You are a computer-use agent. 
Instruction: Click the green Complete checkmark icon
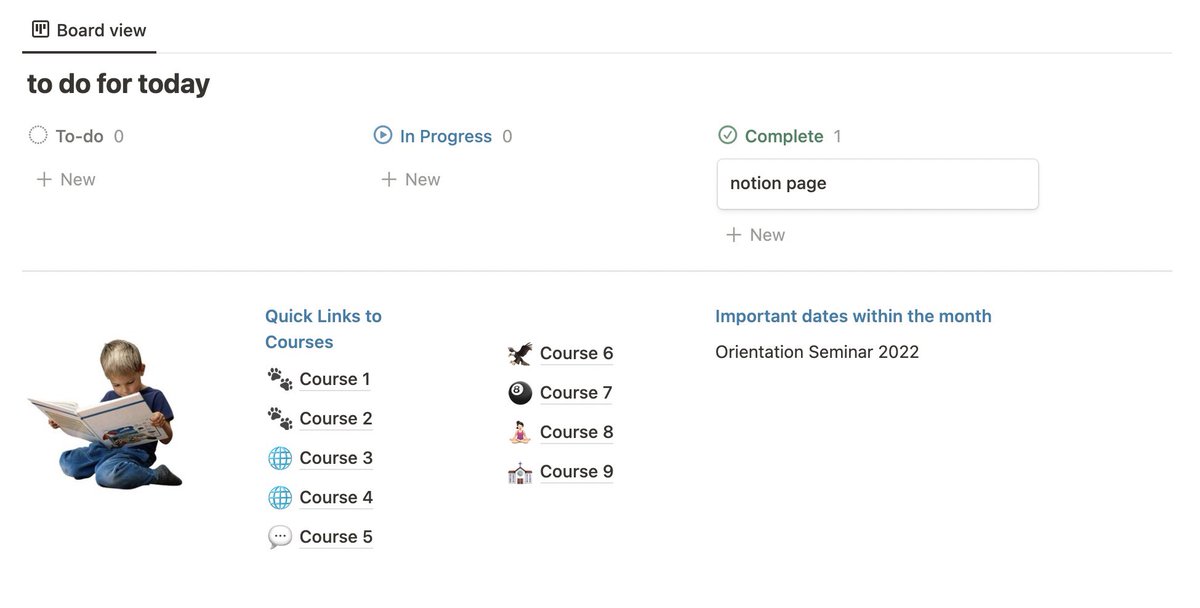click(727, 135)
